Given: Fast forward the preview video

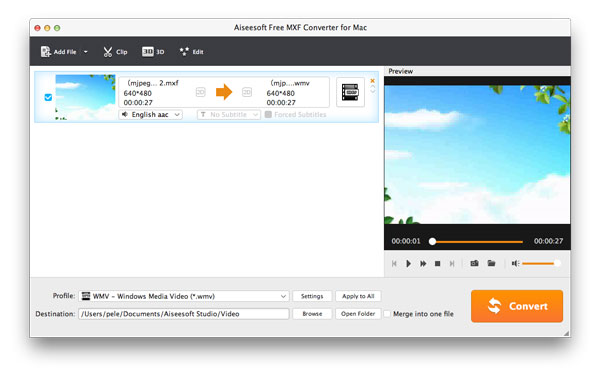Looking at the screenshot, I should tap(423, 264).
